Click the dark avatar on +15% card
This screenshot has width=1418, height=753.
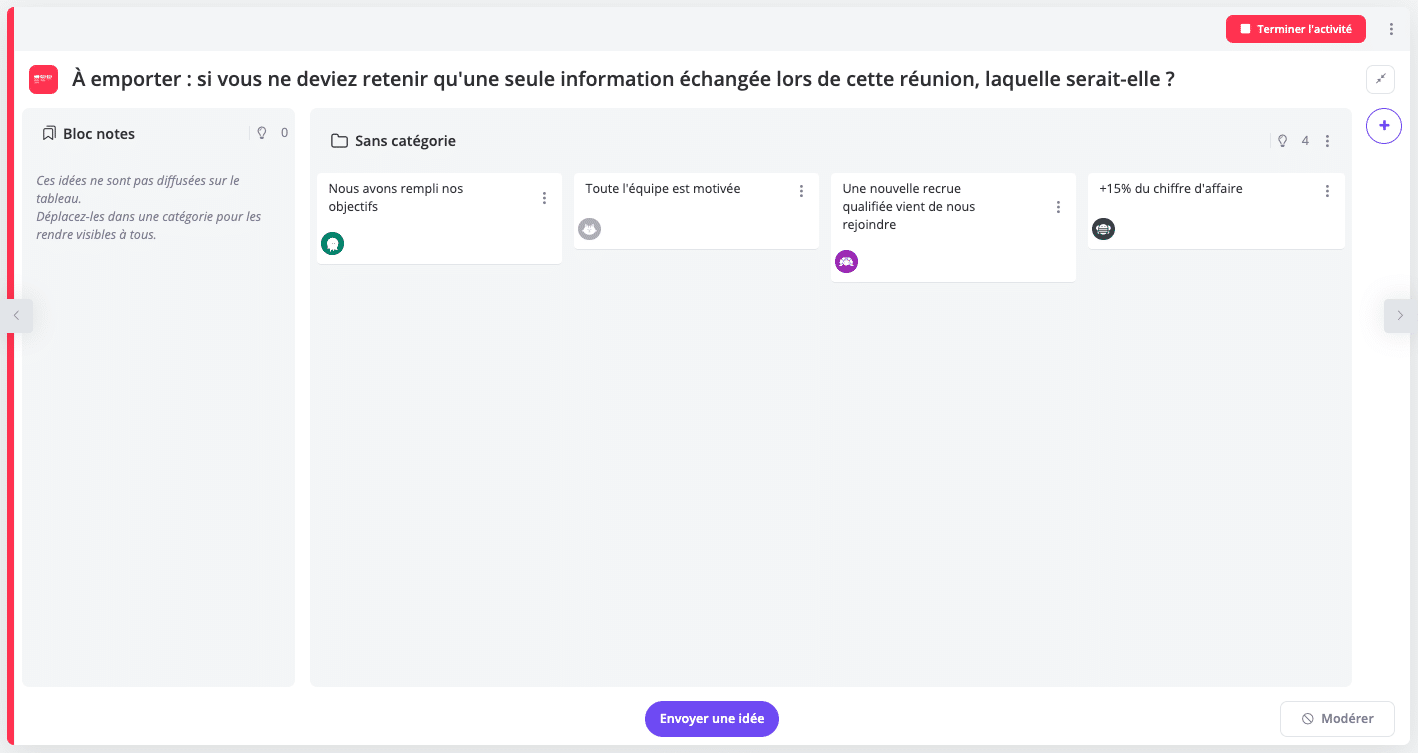click(1103, 229)
